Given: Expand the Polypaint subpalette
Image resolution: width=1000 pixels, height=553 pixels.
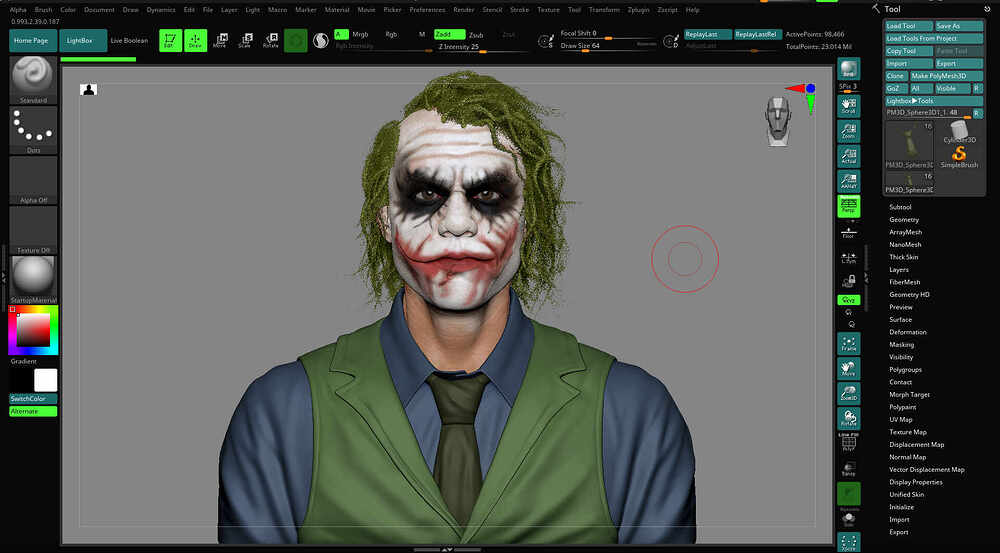Looking at the screenshot, I should (902, 407).
